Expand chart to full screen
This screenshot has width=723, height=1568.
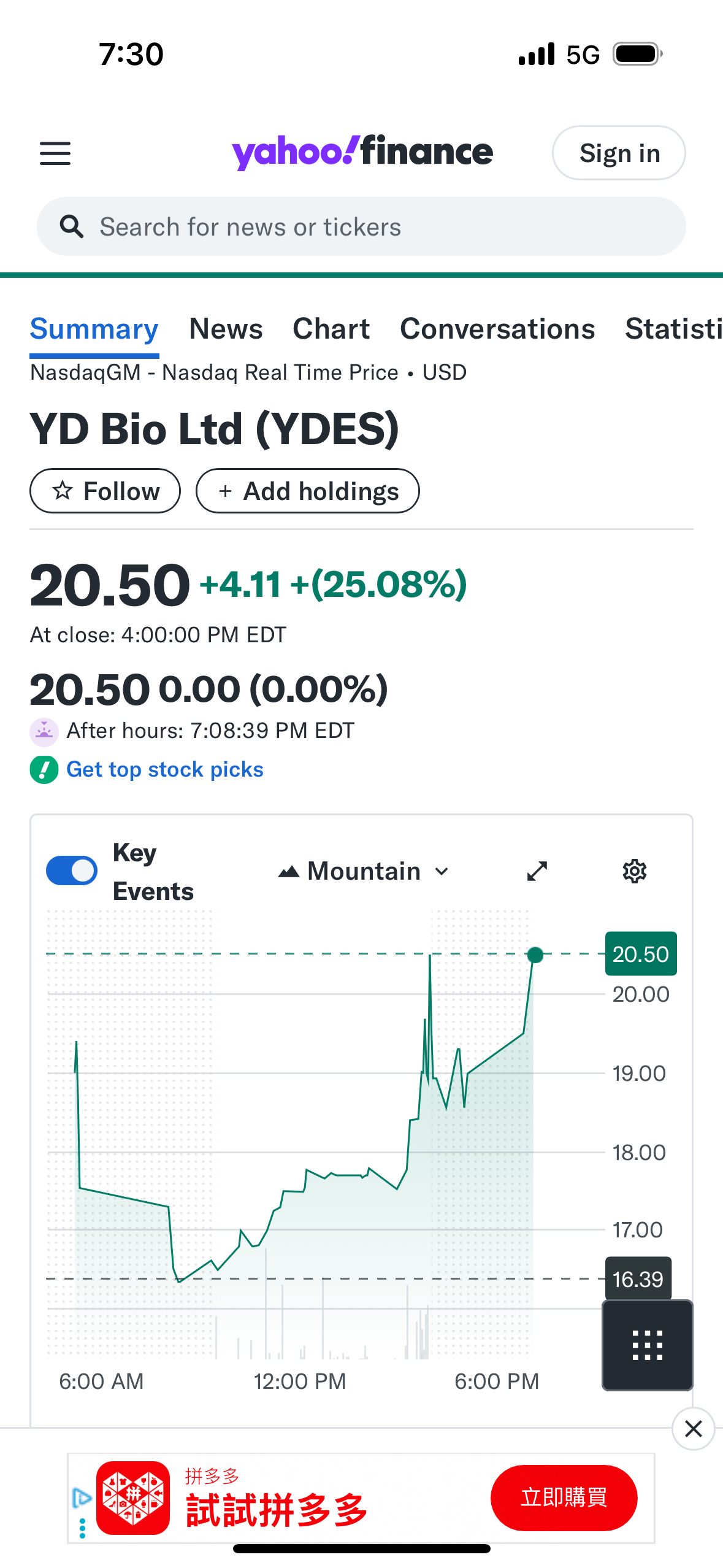537,871
